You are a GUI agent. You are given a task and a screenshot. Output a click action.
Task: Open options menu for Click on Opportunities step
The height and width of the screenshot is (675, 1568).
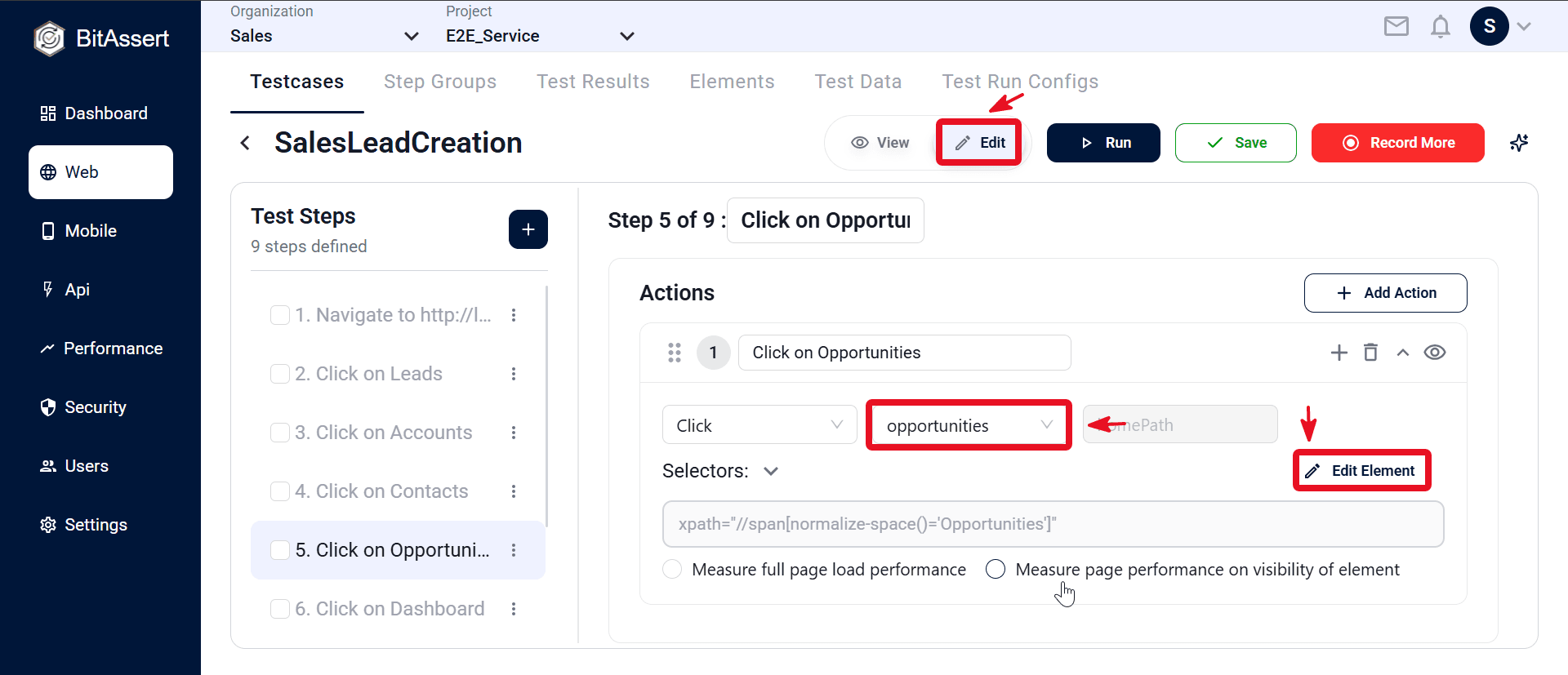[x=514, y=550]
